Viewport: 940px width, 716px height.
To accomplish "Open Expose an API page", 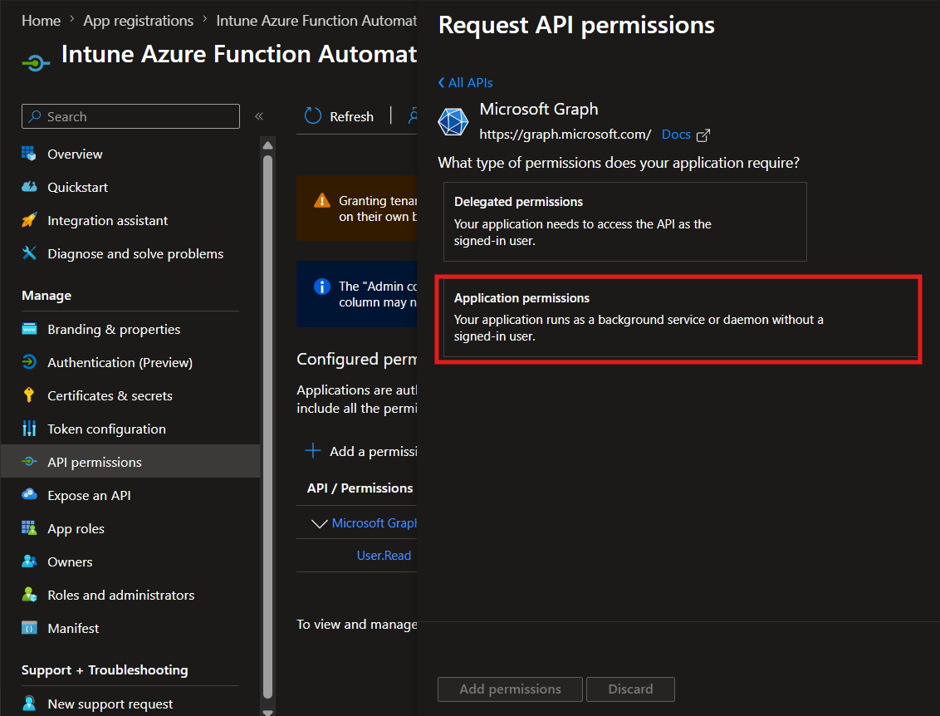I will 131,495.
